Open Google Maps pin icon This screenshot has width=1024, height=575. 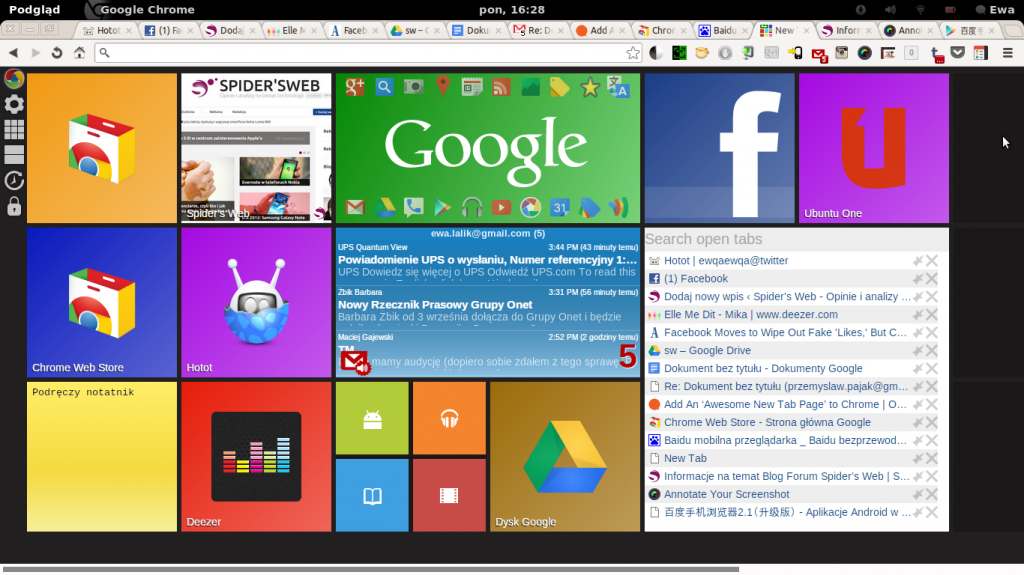tap(443, 86)
